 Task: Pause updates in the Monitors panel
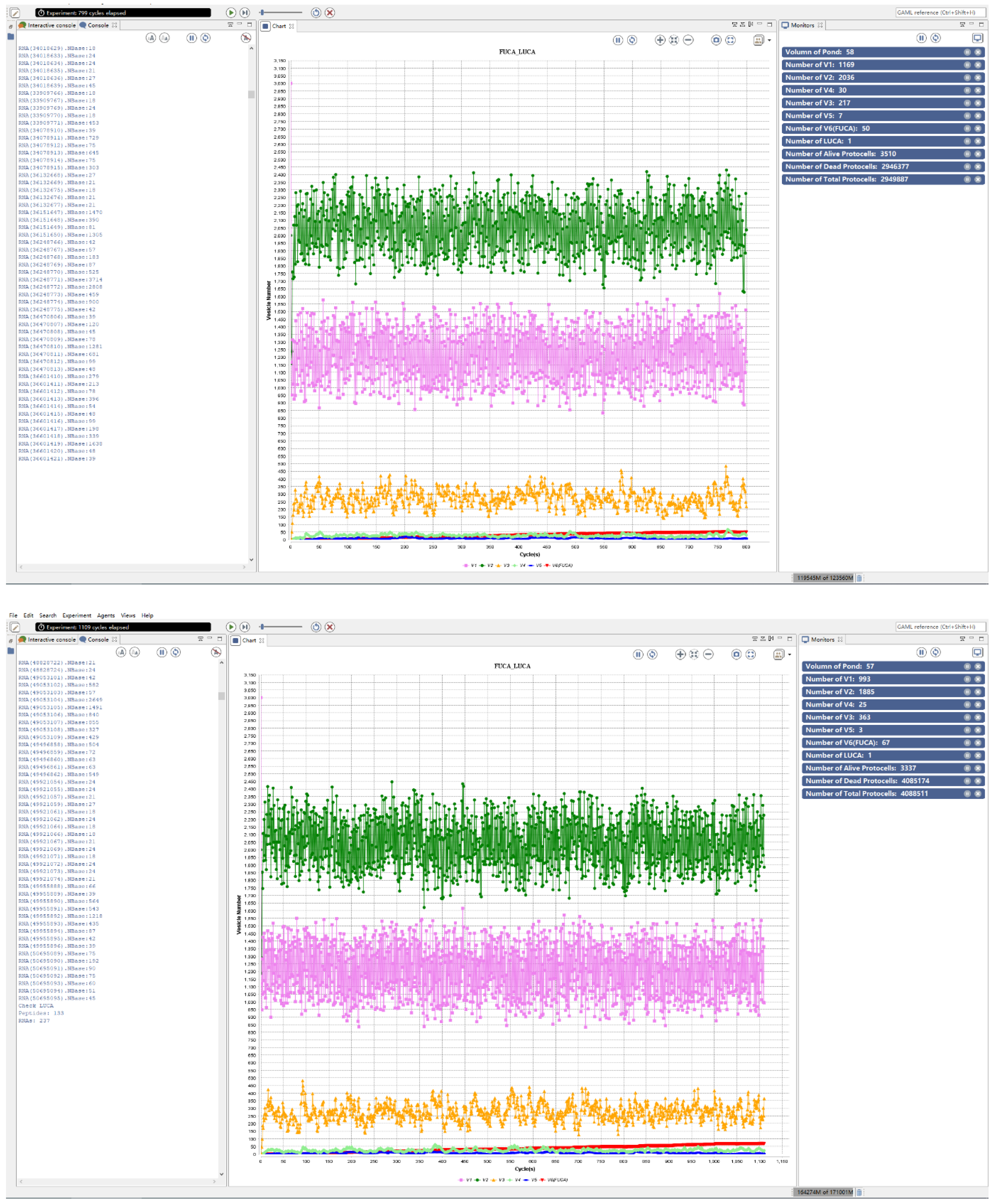(921, 38)
